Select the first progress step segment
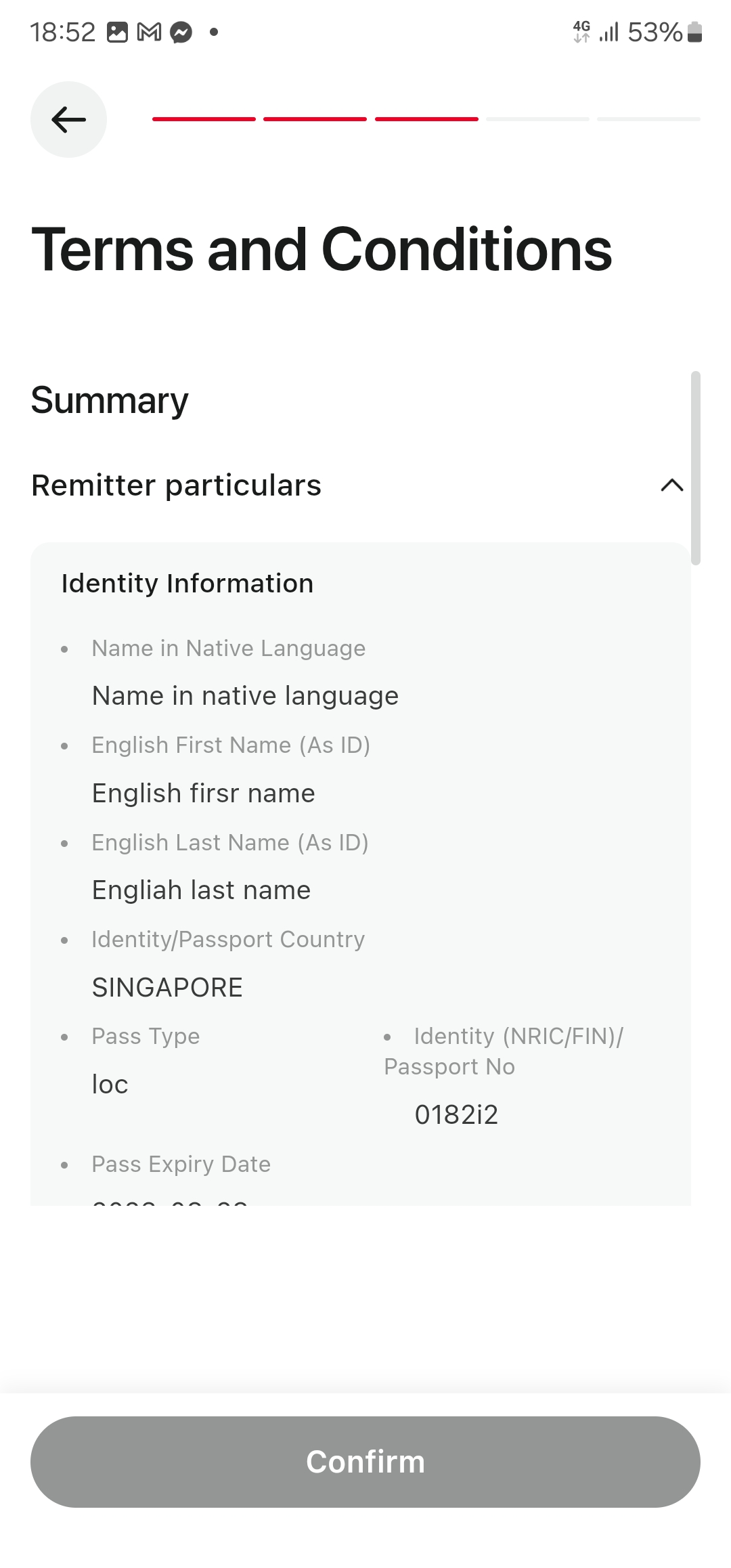 click(204, 119)
